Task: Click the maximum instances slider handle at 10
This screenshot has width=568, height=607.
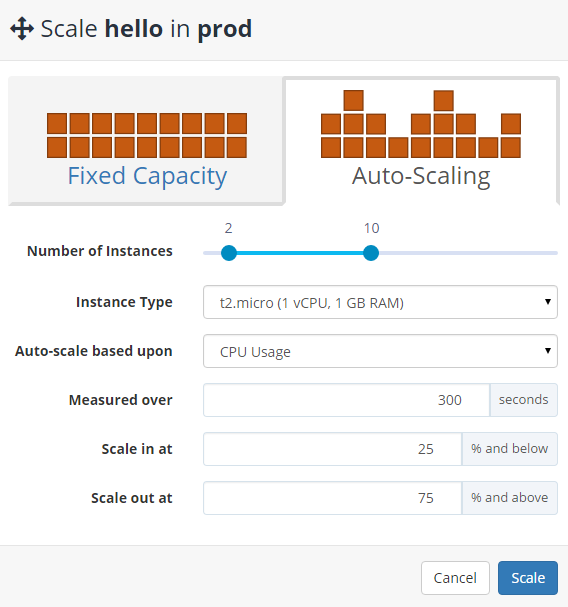Action: pos(371,253)
